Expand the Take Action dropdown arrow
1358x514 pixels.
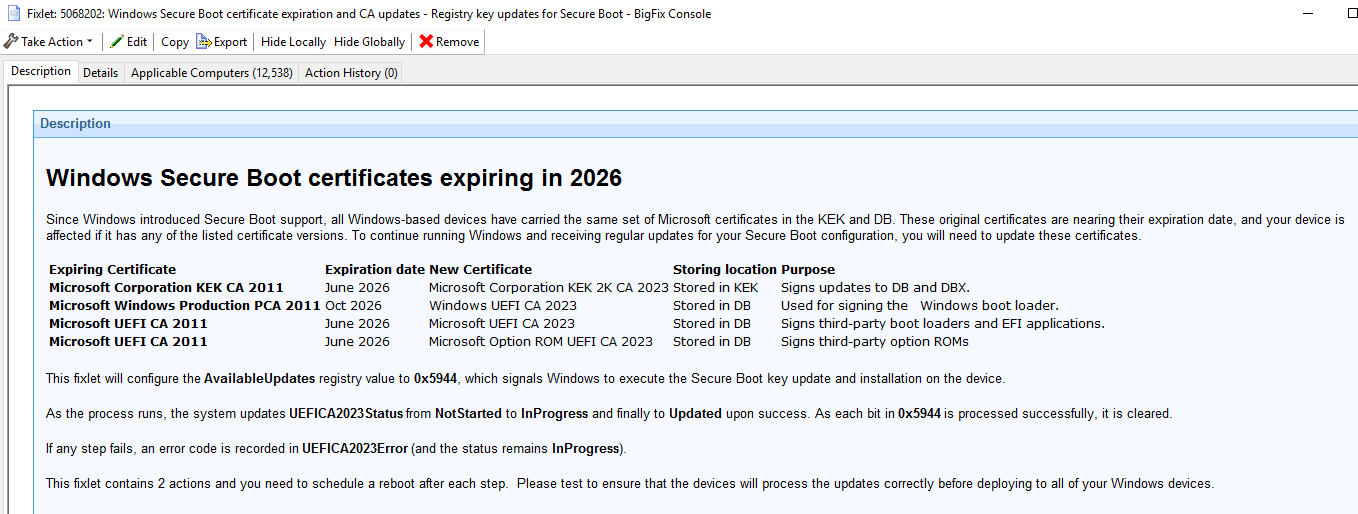[90, 42]
